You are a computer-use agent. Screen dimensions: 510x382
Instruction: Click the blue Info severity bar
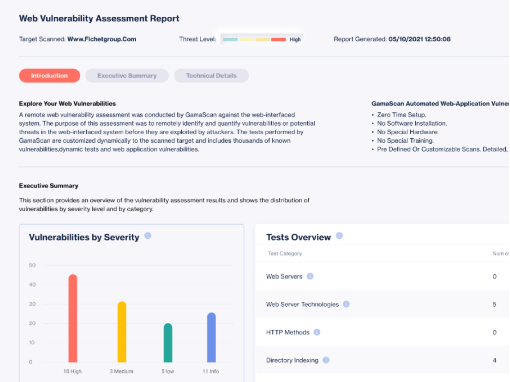(211, 337)
